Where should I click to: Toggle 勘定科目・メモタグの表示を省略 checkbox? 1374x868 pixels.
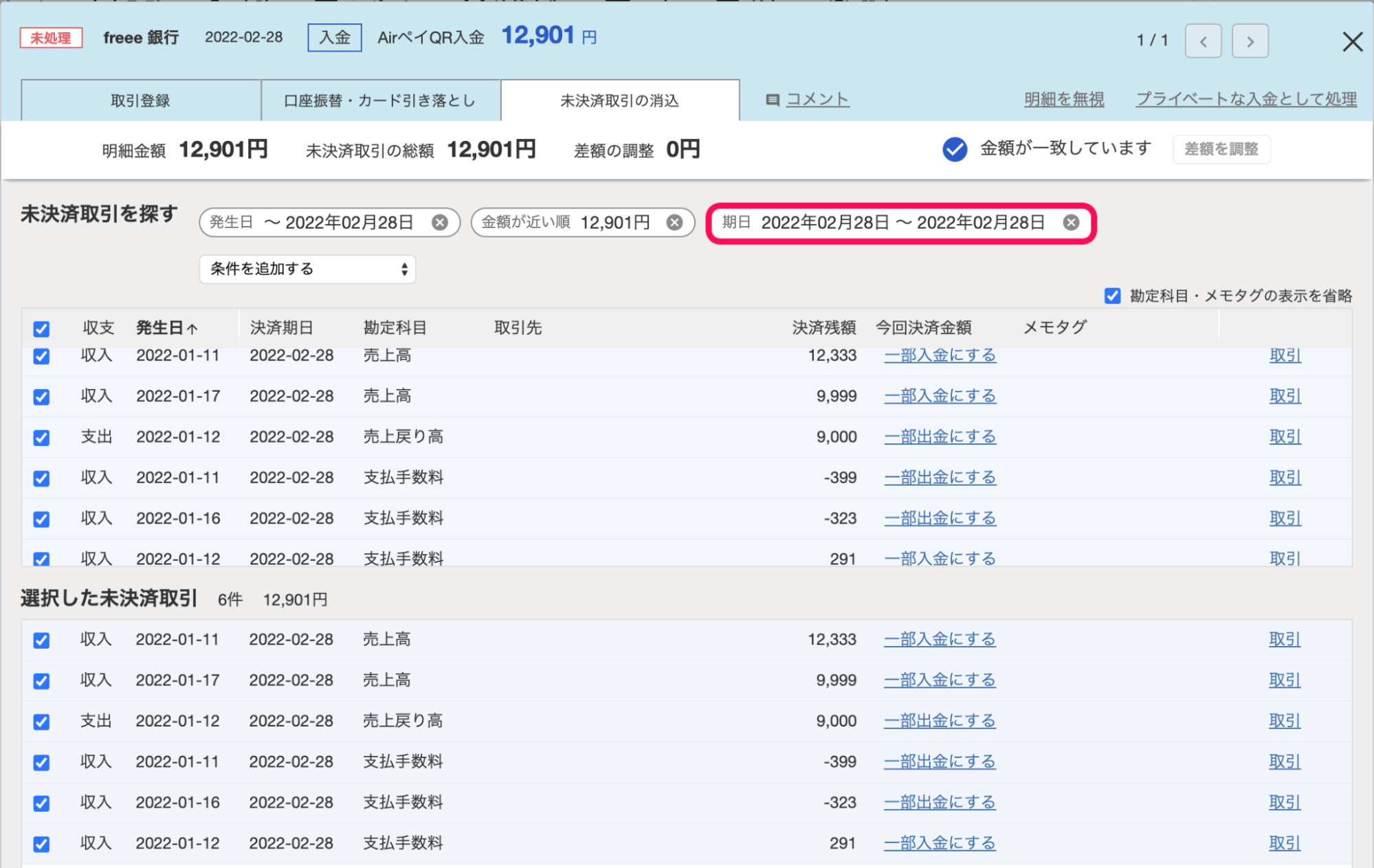[1112, 296]
